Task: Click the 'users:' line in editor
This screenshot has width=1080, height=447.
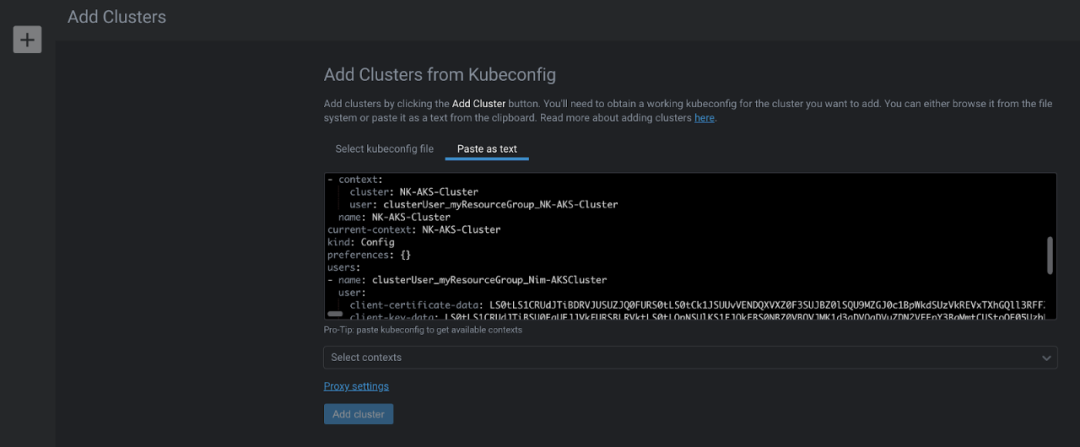Action: pos(344,267)
